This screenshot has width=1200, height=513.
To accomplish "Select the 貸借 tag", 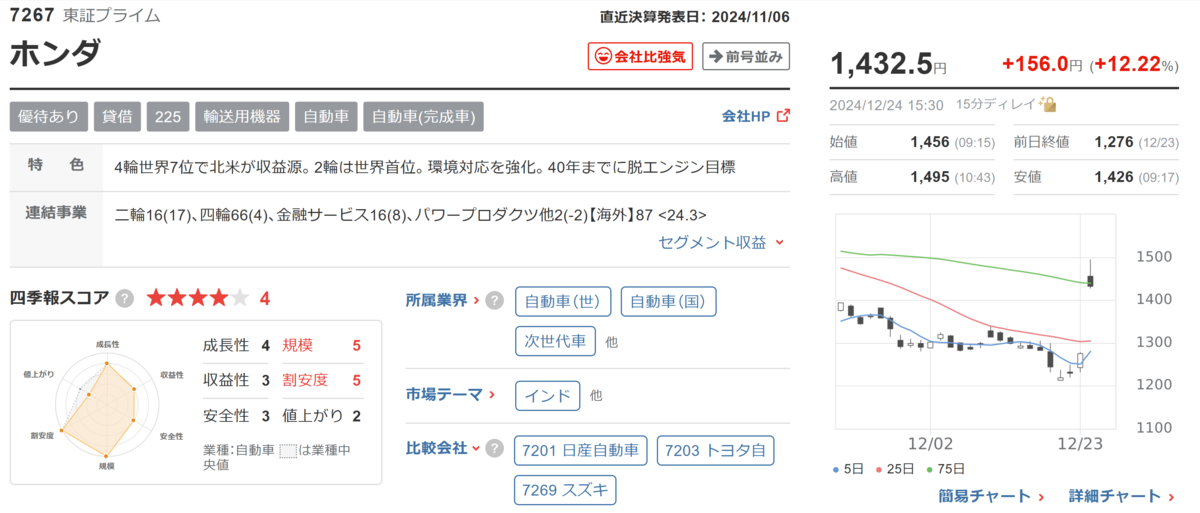I will pos(116,116).
